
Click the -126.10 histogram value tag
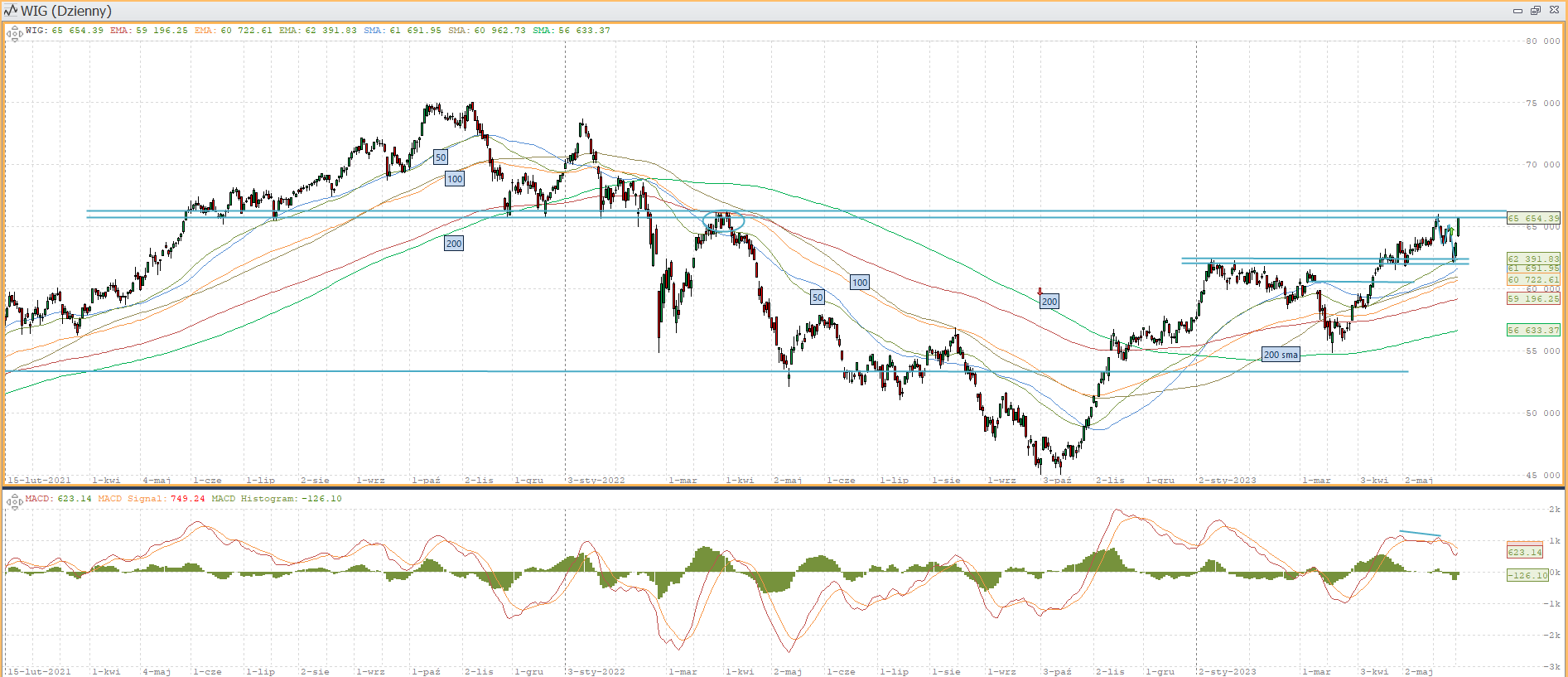(1527, 575)
